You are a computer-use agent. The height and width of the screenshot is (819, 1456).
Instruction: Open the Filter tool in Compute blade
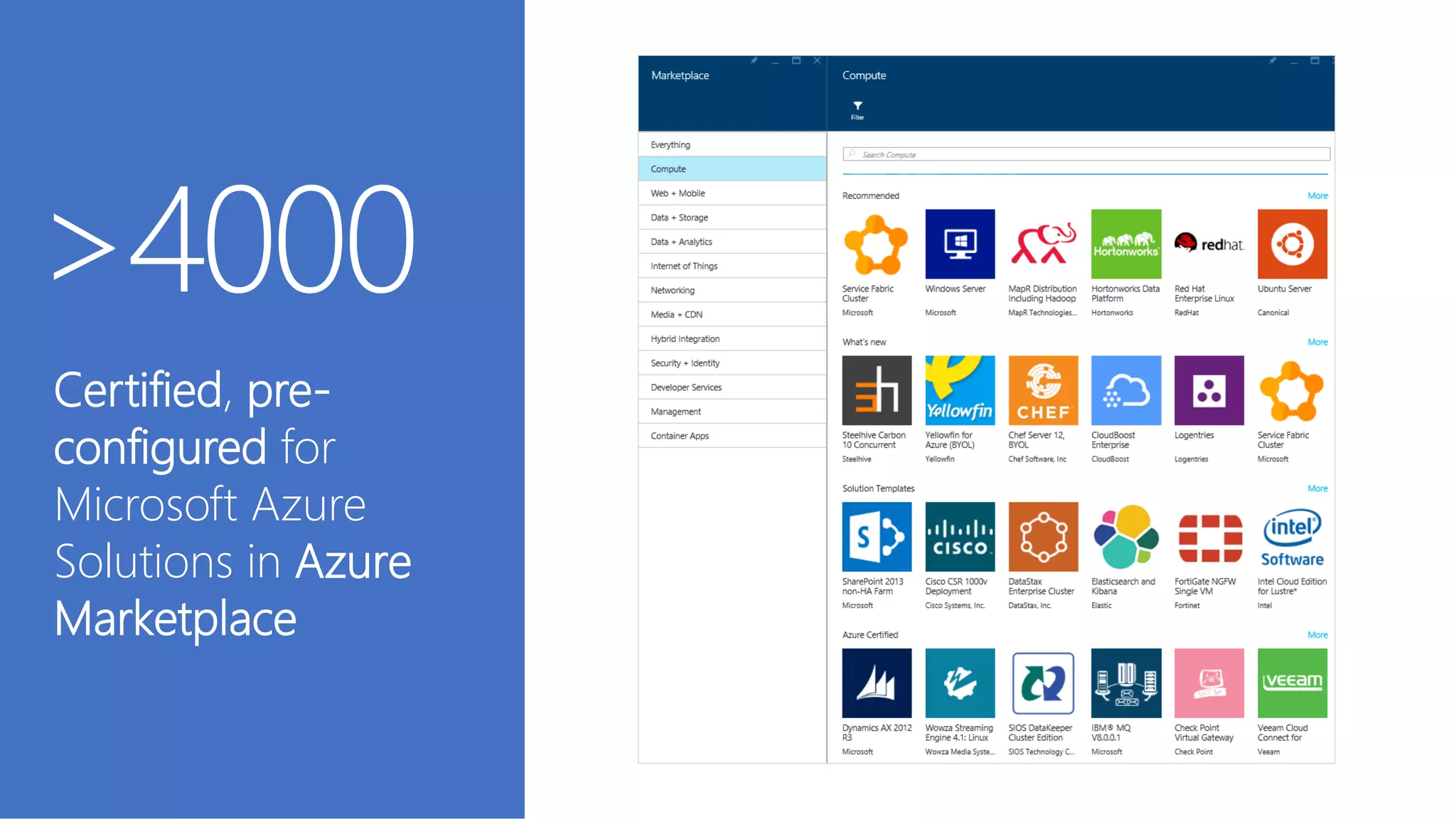[857, 110]
